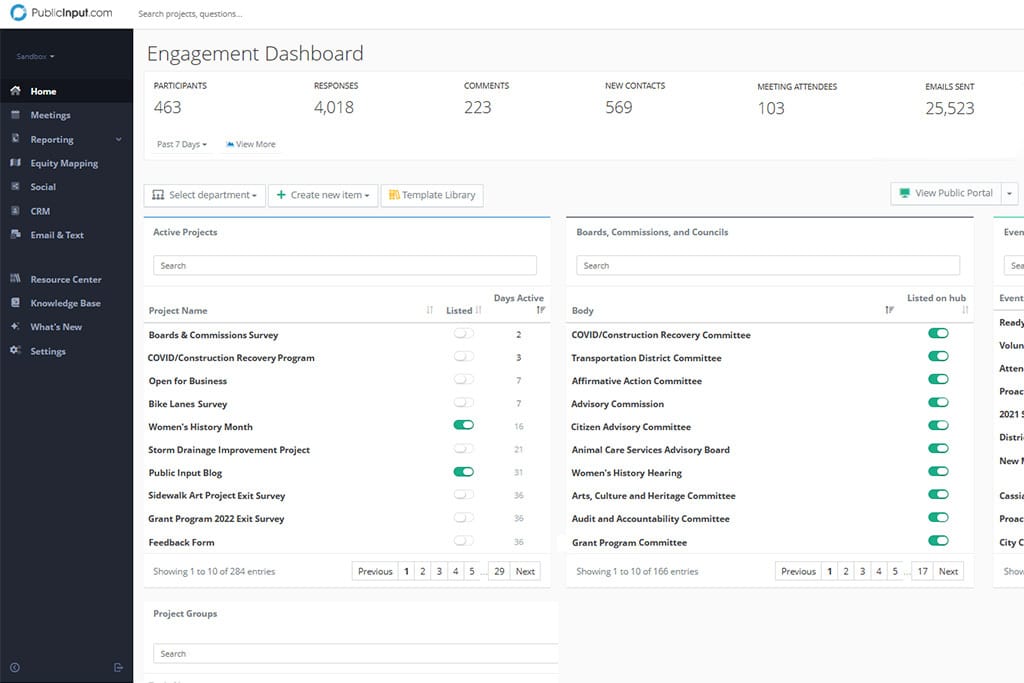Open Settings using the gear icon
The height and width of the screenshot is (683, 1024).
[15, 351]
